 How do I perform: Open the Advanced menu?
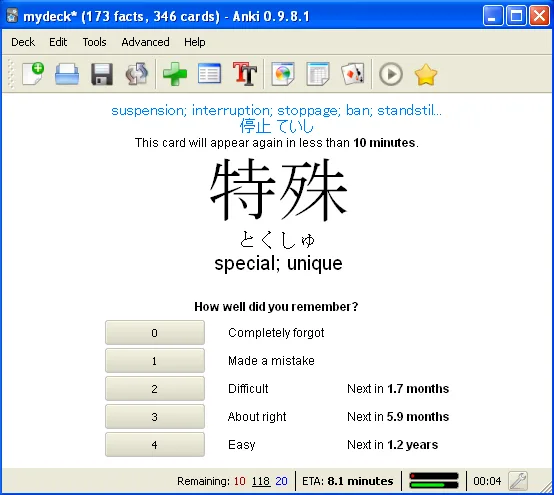point(145,42)
